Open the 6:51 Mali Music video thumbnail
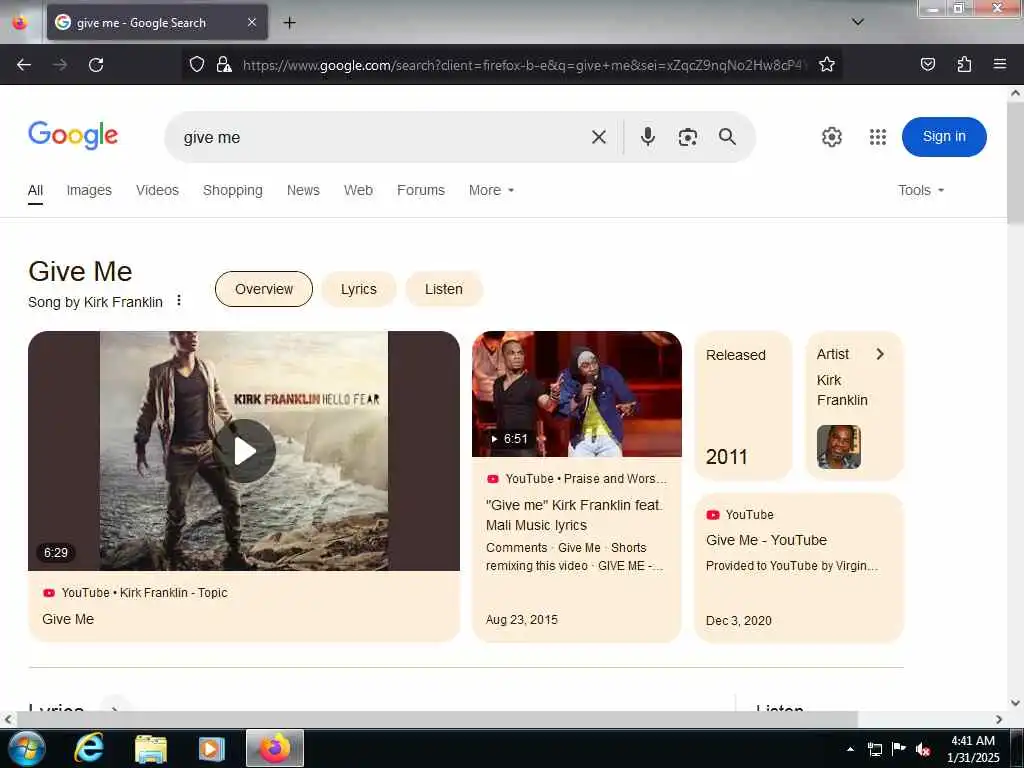 [x=577, y=394]
